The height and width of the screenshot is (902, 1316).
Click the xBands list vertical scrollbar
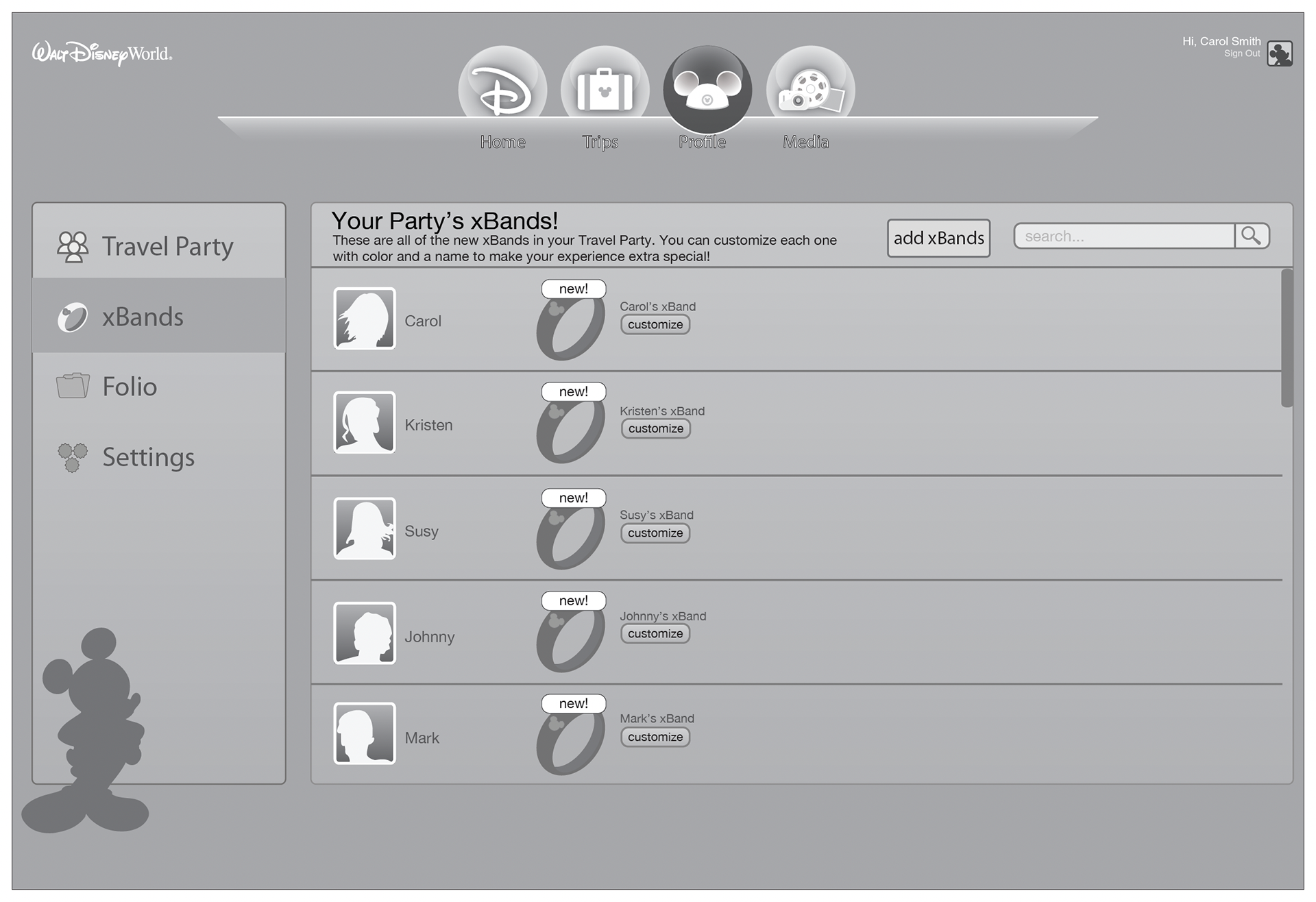click(x=1287, y=339)
